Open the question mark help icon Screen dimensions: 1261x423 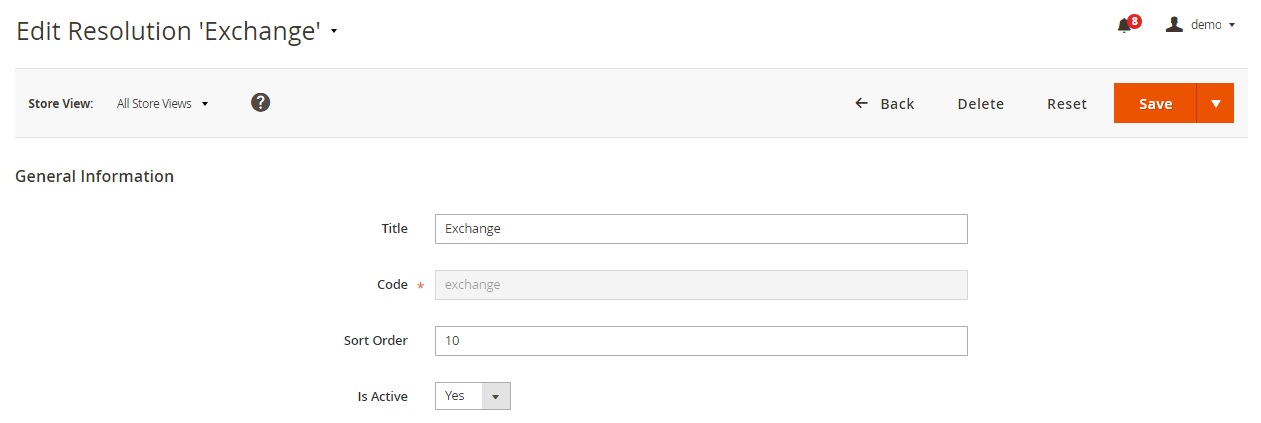(260, 102)
